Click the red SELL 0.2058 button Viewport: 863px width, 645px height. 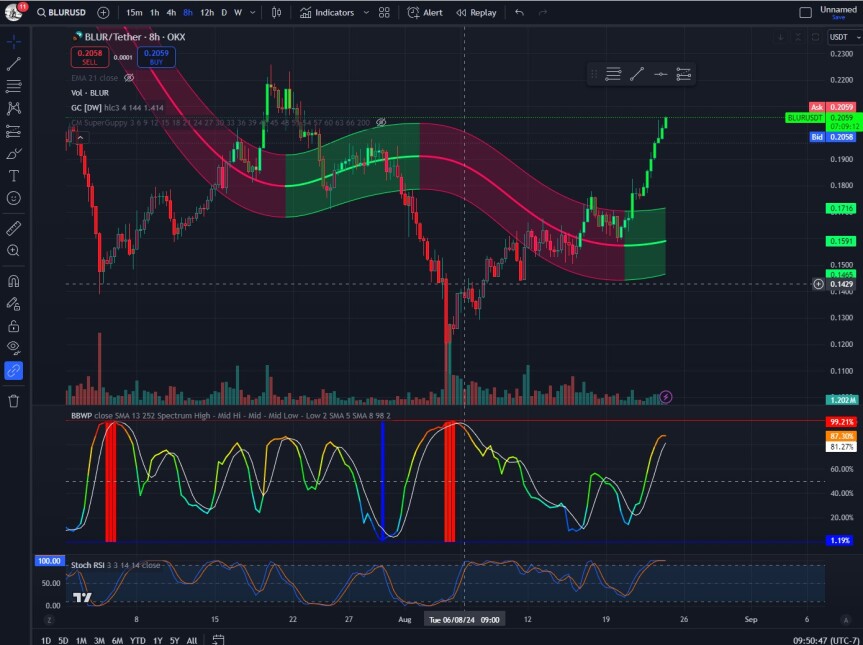coord(90,57)
